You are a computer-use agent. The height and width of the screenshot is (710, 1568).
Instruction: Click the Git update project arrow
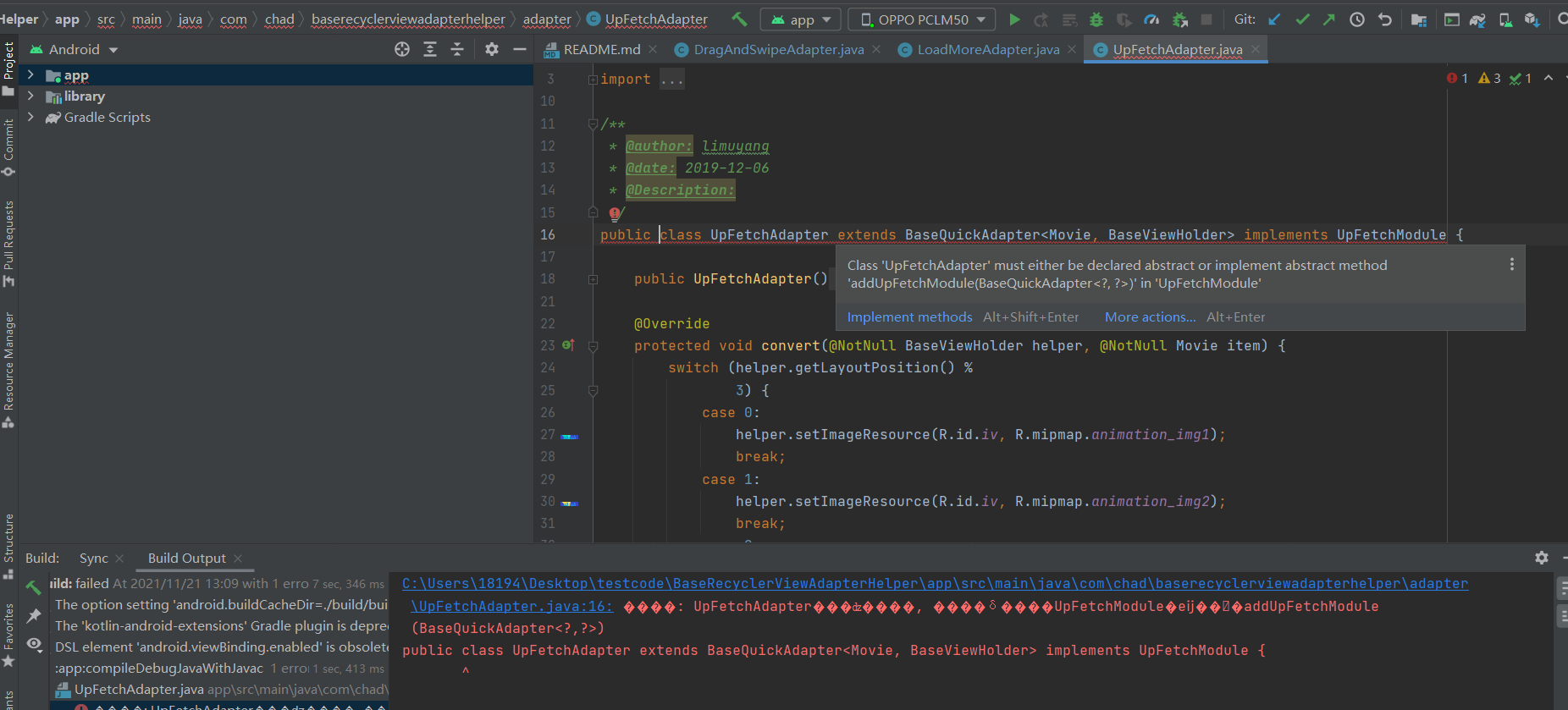1274,19
